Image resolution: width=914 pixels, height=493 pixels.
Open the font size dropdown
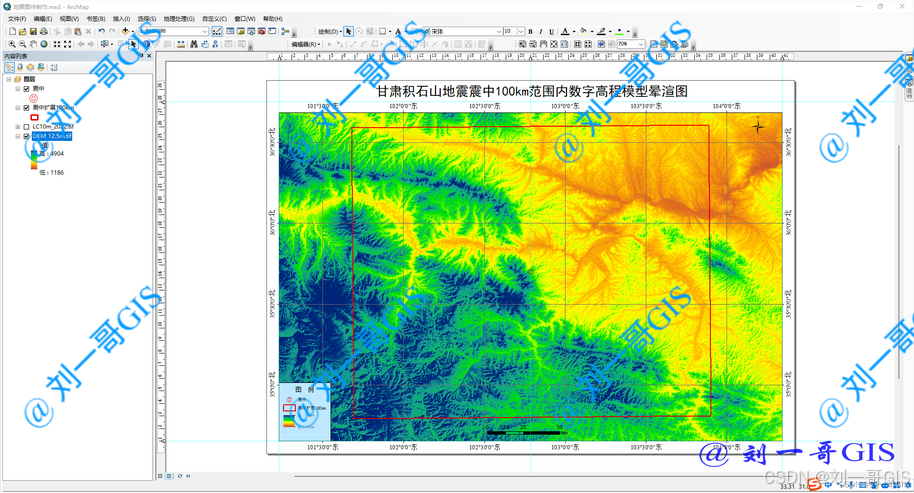(x=521, y=31)
